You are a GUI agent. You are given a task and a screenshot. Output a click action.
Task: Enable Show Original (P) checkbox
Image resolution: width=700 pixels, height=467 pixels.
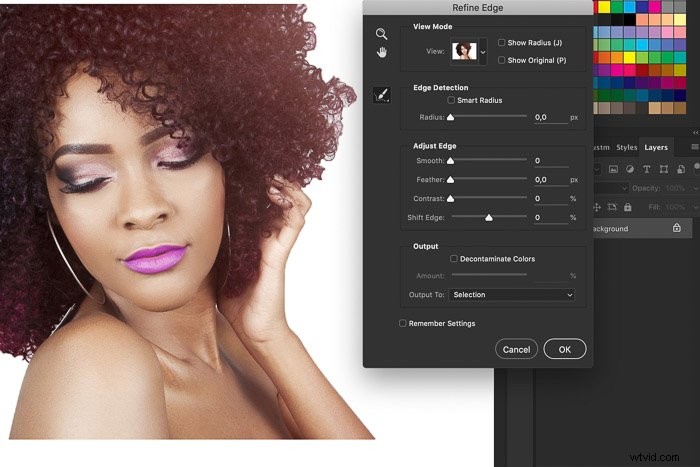coord(501,60)
